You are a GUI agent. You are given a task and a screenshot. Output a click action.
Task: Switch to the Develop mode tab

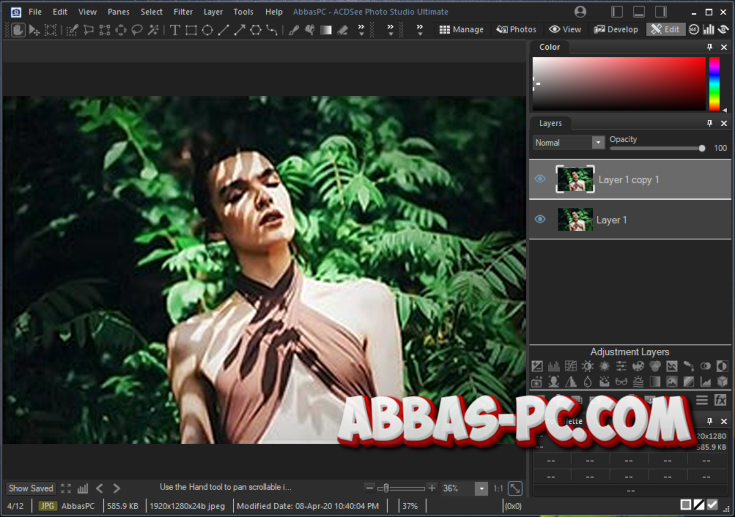[616, 30]
